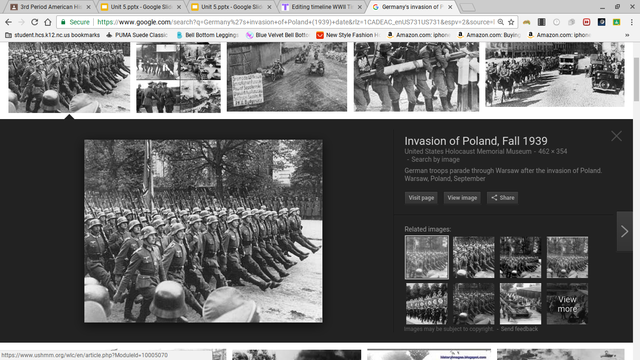This screenshot has width=640, height=360.
Task: Click View more related images tile
Action: [x=567, y=304]
